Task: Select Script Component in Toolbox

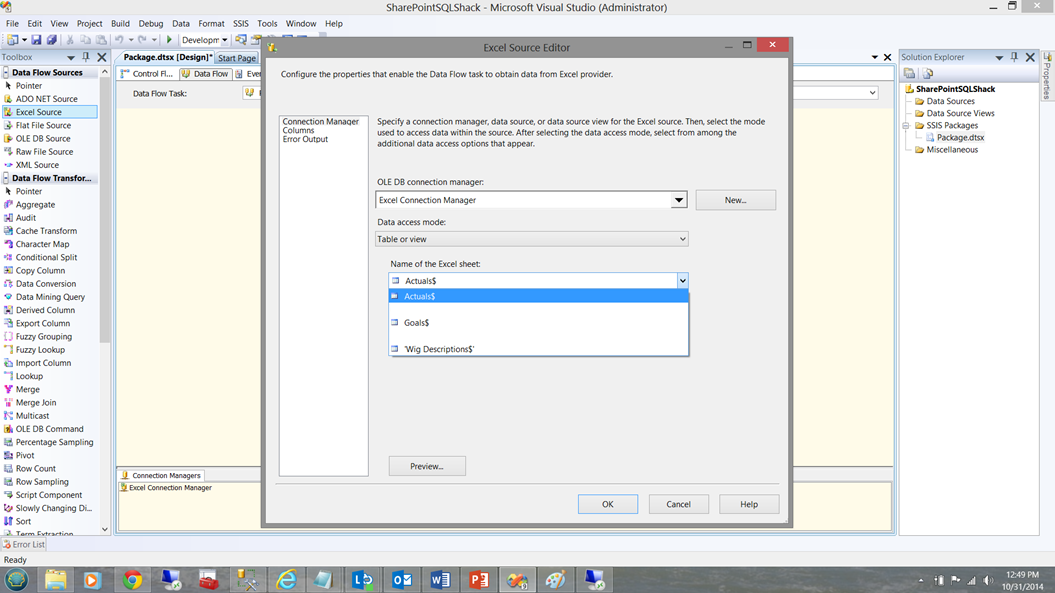Action: tap(48, 495)
